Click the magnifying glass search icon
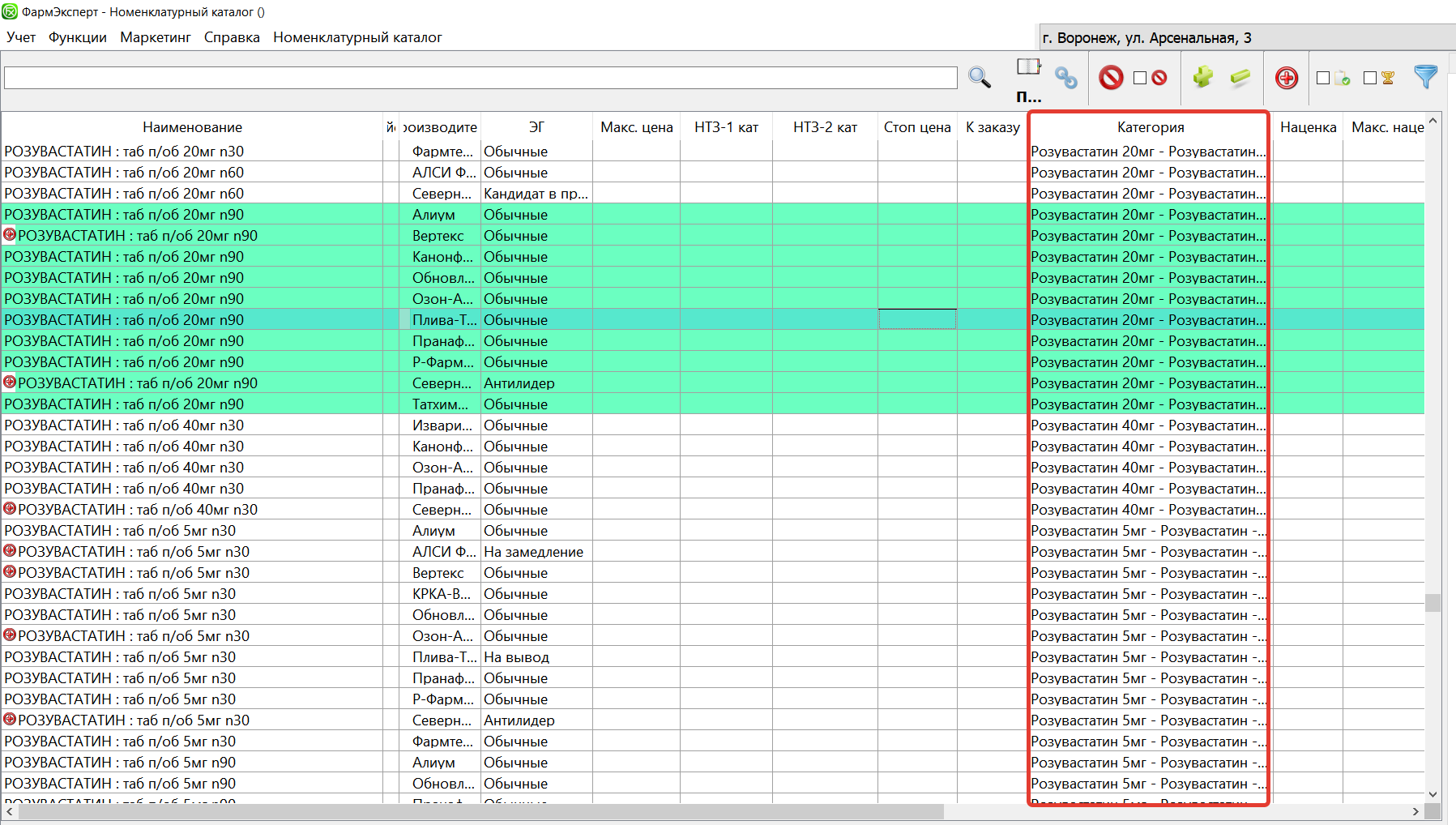 (x=979, y=78)
